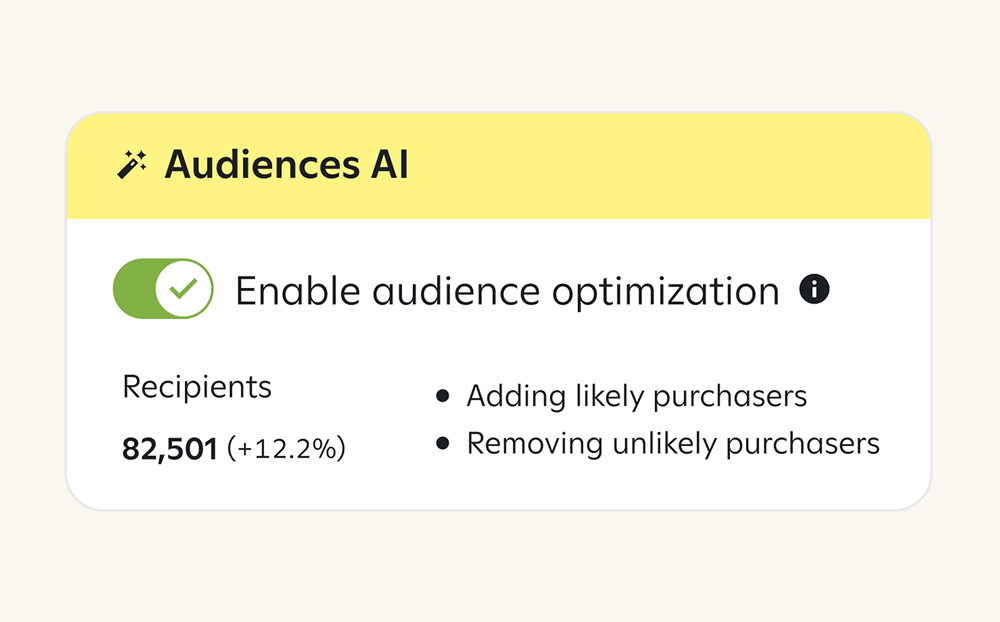Disable the audience optimization toggle
The height and width of the screenshot is (622, 1000).
[163, 288]
